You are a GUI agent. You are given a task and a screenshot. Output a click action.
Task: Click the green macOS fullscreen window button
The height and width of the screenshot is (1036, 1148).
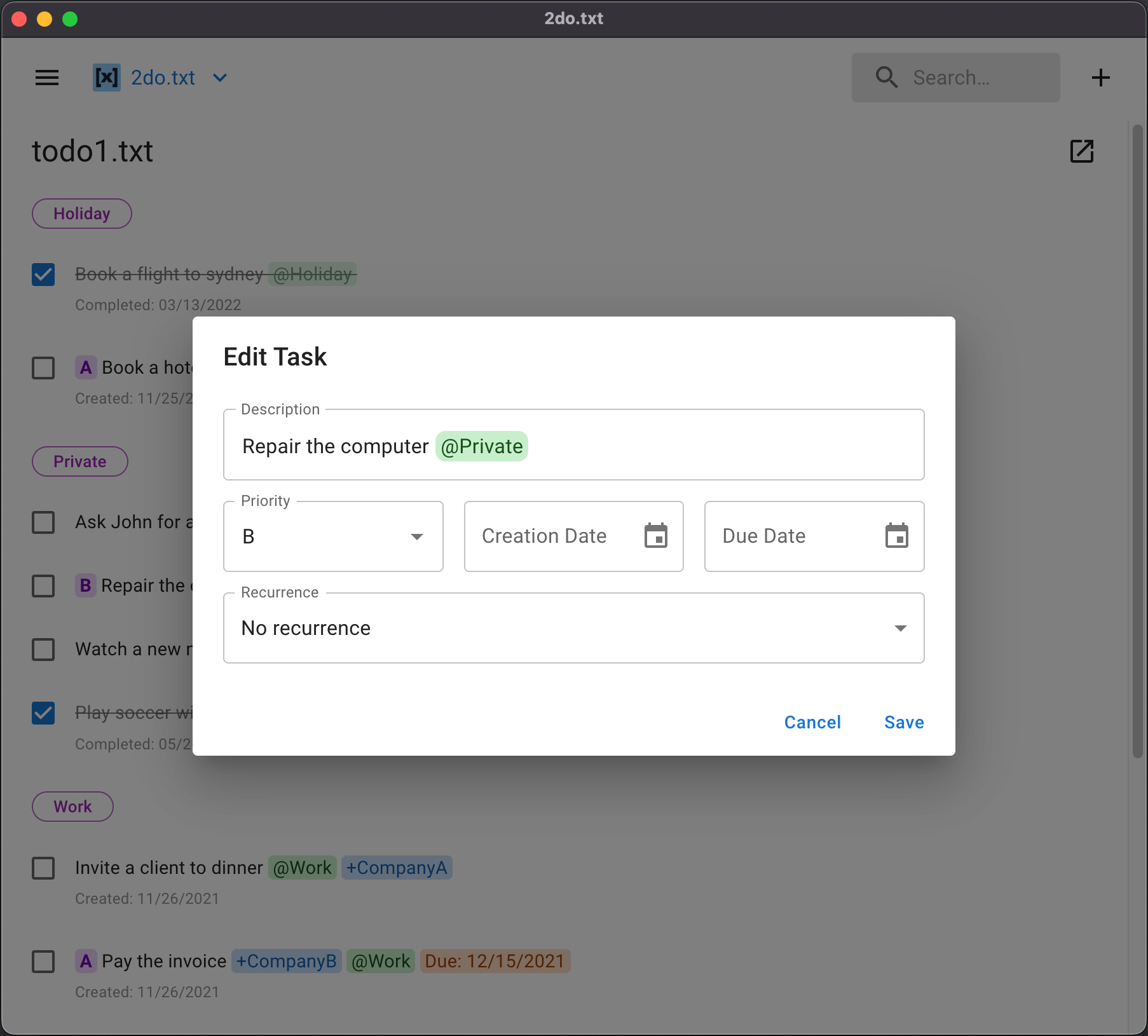70,19
